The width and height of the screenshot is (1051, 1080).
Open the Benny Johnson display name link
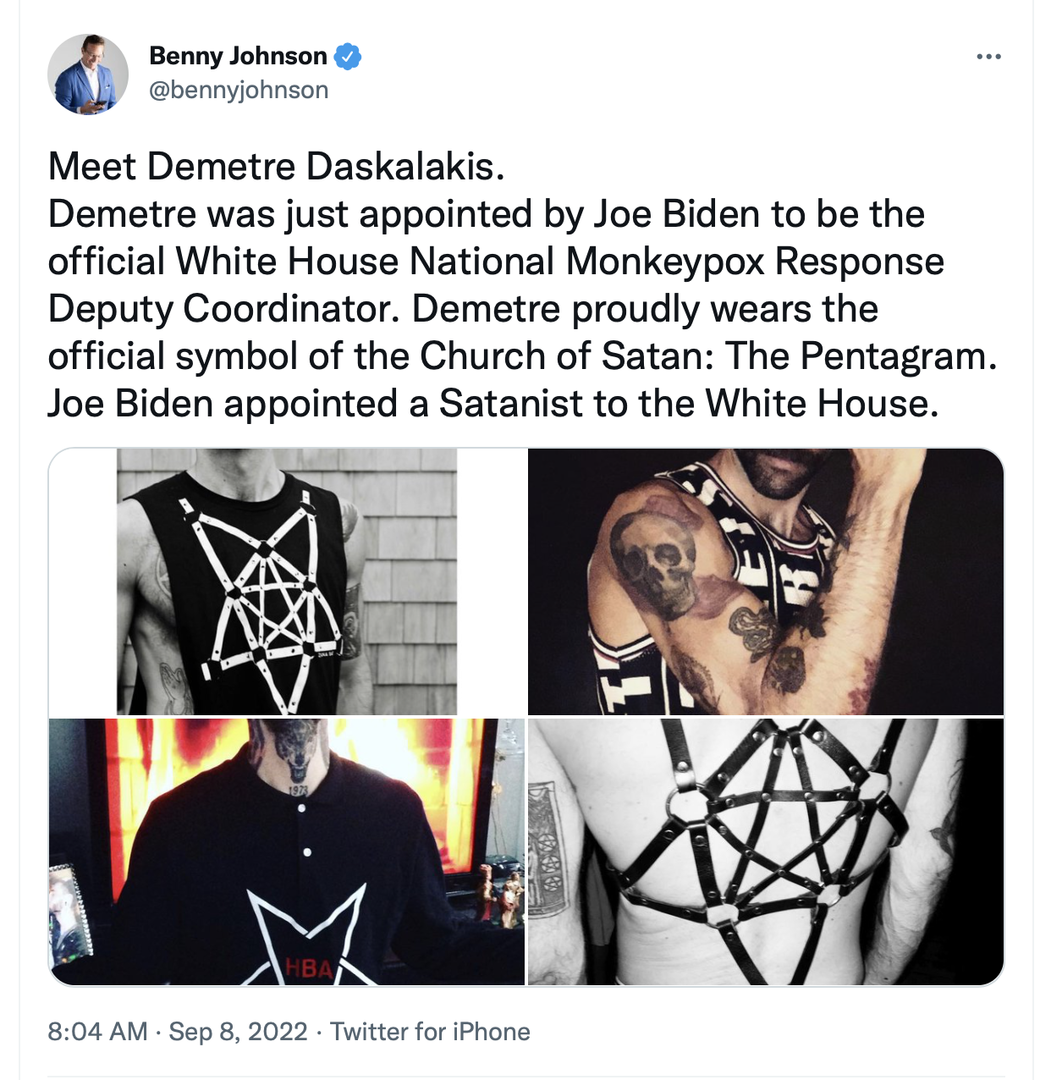click(x=238, y=57)
